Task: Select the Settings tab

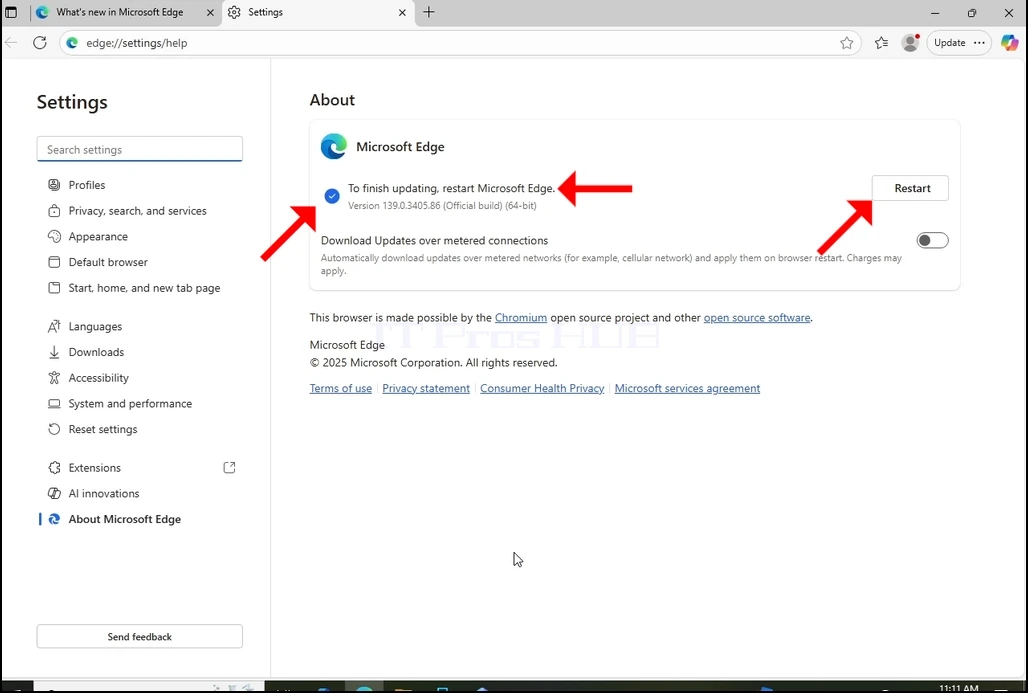Action: [265, 12]
